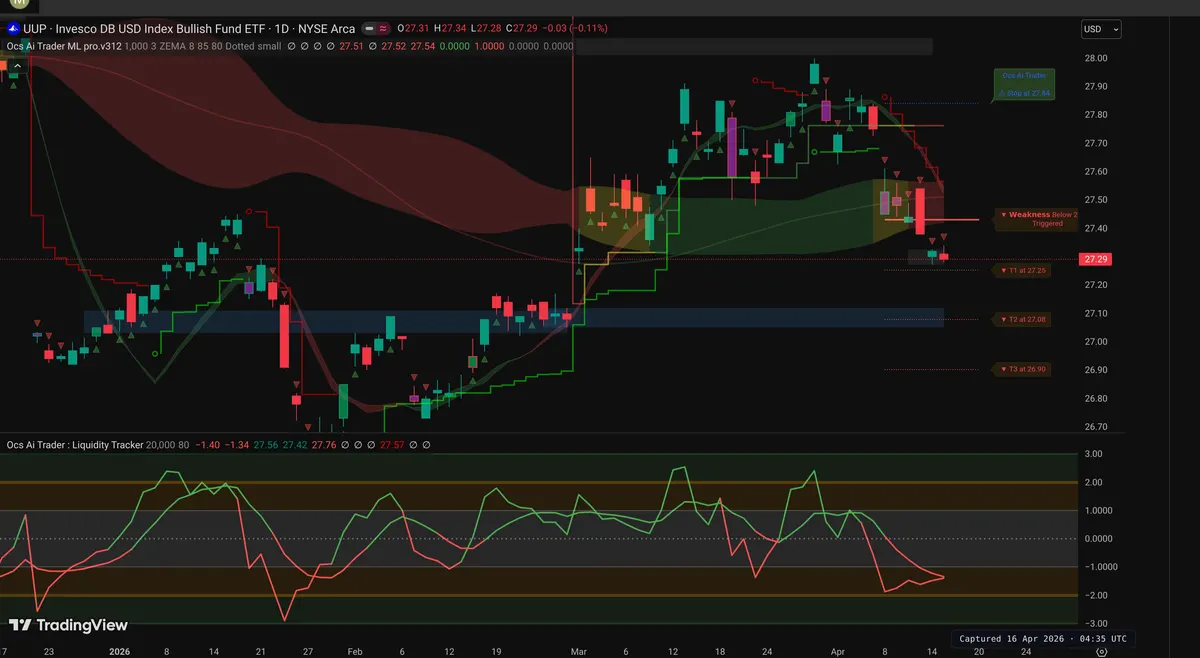The image size is (1200, 658).
Task: Click the UUP symbol logo icon
Action: pos(12,29)
